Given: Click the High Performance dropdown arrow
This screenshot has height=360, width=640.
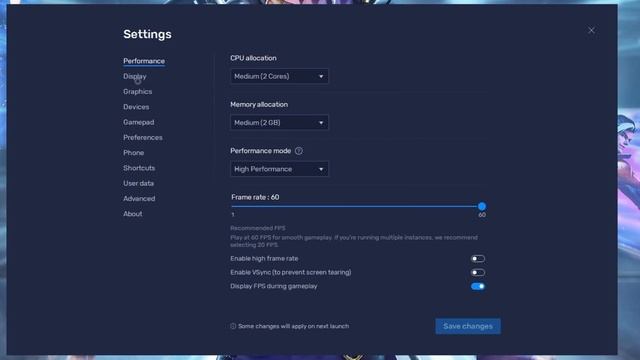Looking at the screenshot, I should tap(321, 169).
